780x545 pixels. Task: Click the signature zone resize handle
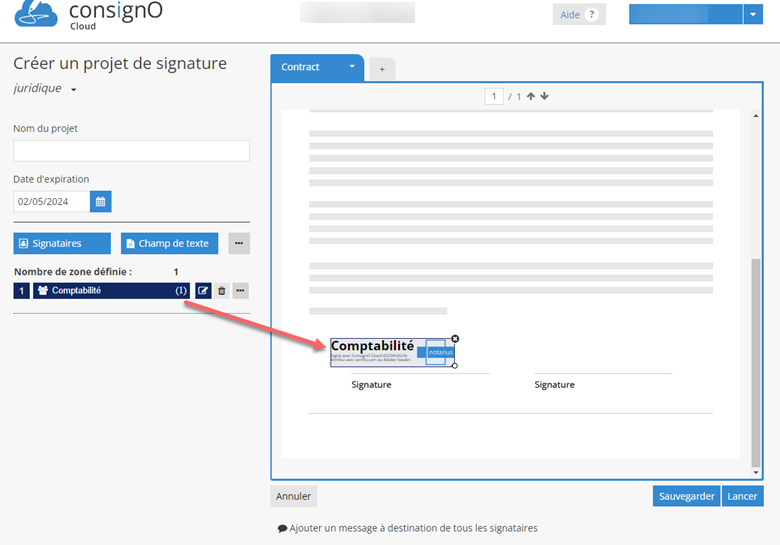pos(455,366)
